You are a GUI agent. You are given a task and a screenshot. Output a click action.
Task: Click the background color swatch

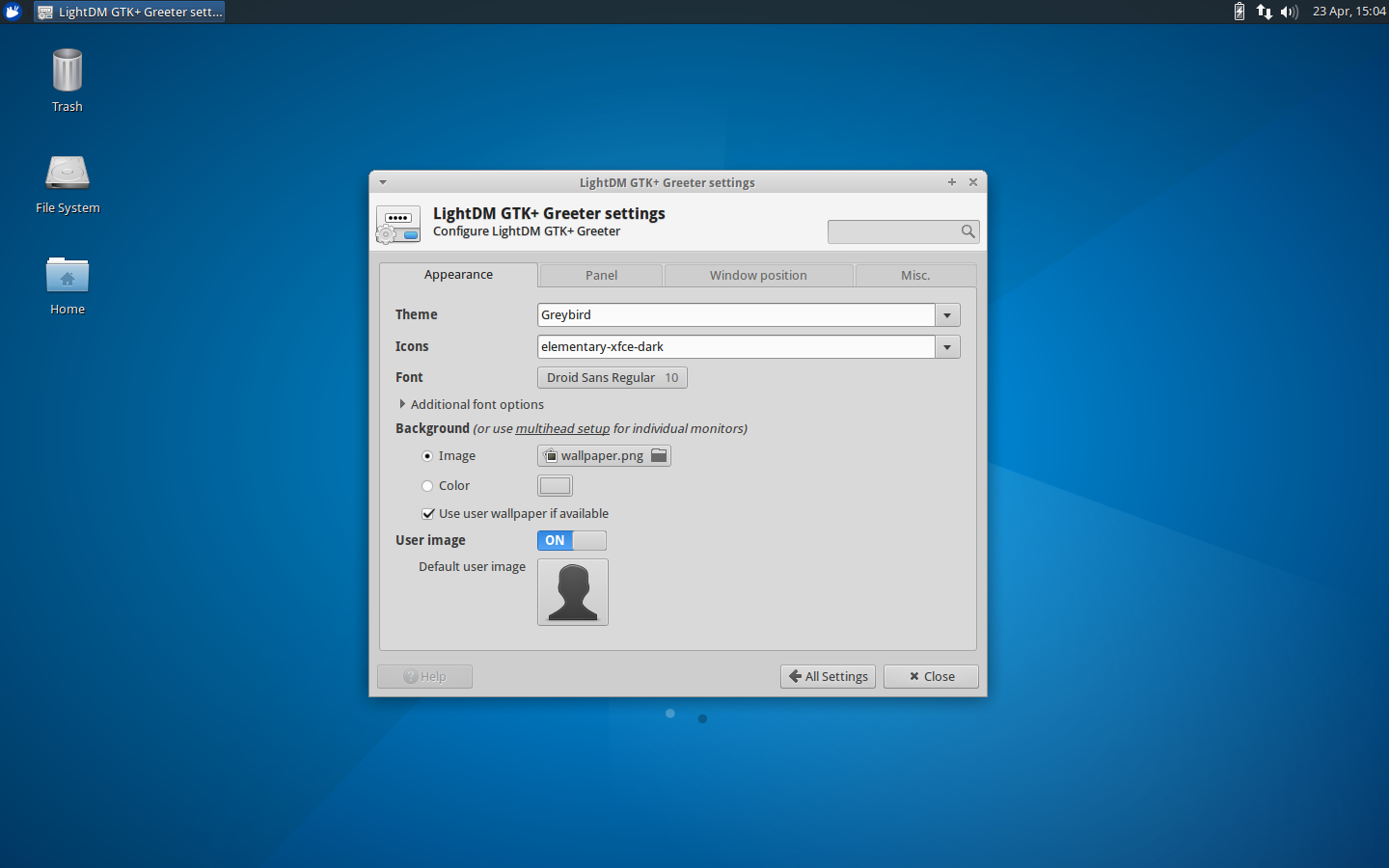555,485
